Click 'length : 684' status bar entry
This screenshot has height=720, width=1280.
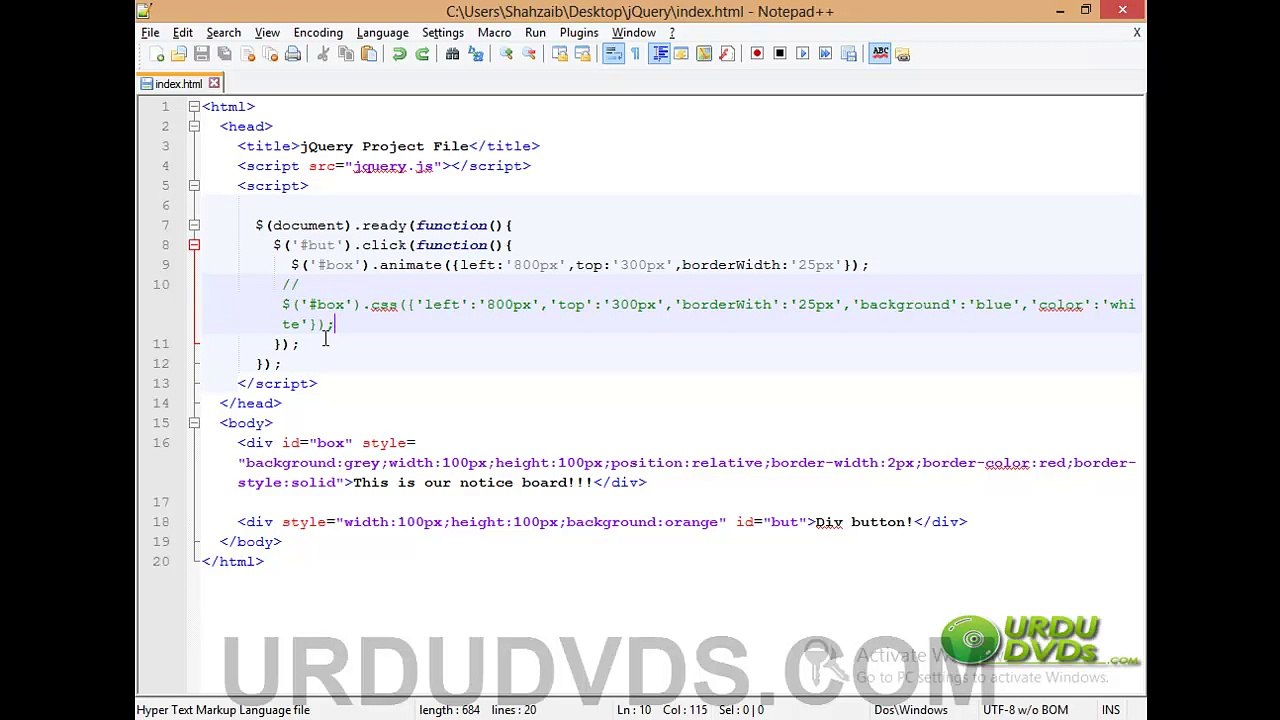pyautogui.click(x=449, y=710)
